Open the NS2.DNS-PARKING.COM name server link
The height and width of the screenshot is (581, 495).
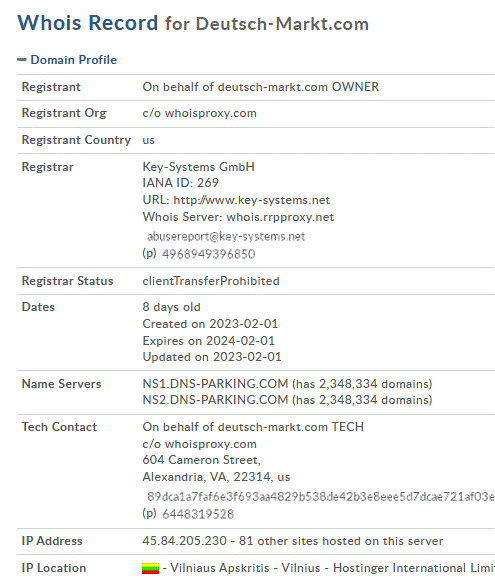215,400
